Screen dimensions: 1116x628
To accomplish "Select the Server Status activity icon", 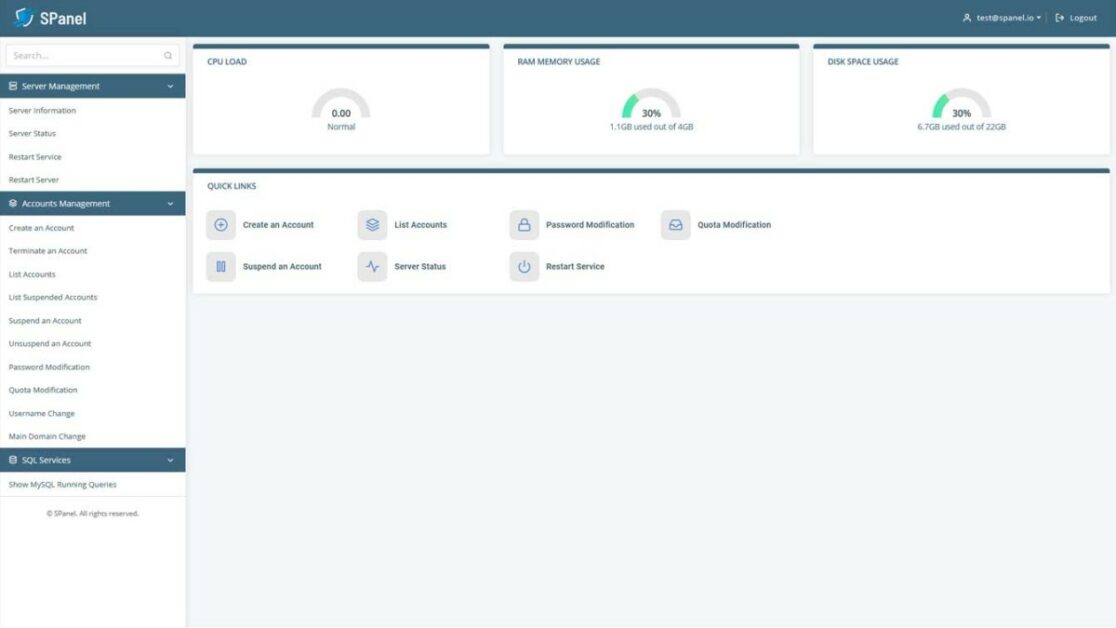I will (x=371, y=266).
